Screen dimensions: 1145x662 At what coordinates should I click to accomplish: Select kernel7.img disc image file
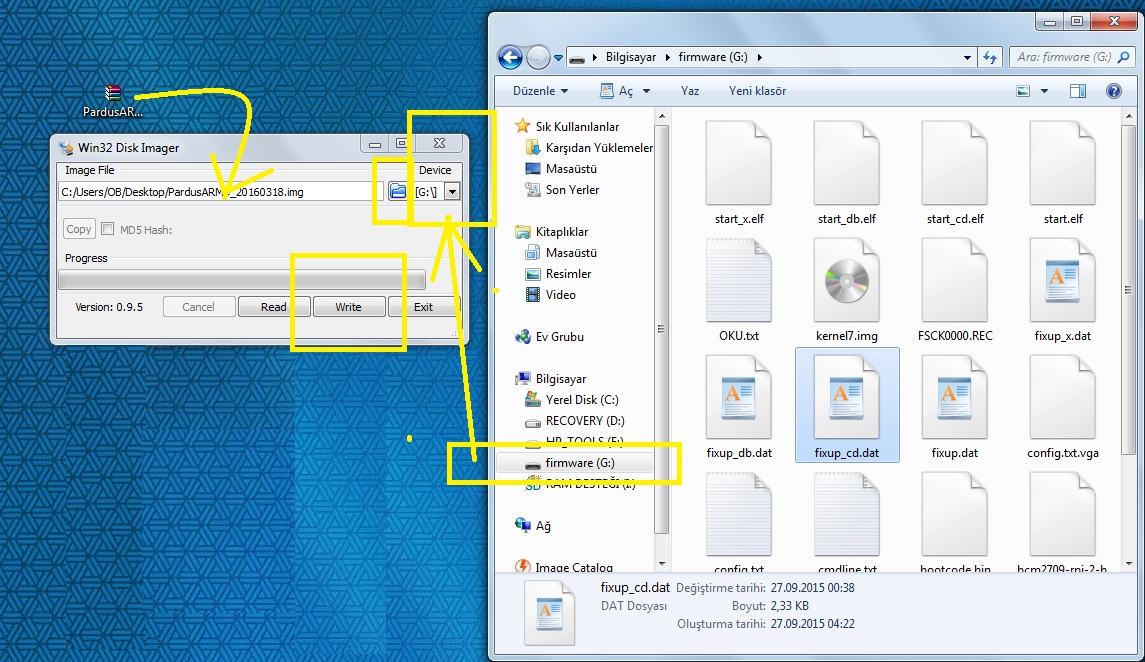[x=847, y=290]
